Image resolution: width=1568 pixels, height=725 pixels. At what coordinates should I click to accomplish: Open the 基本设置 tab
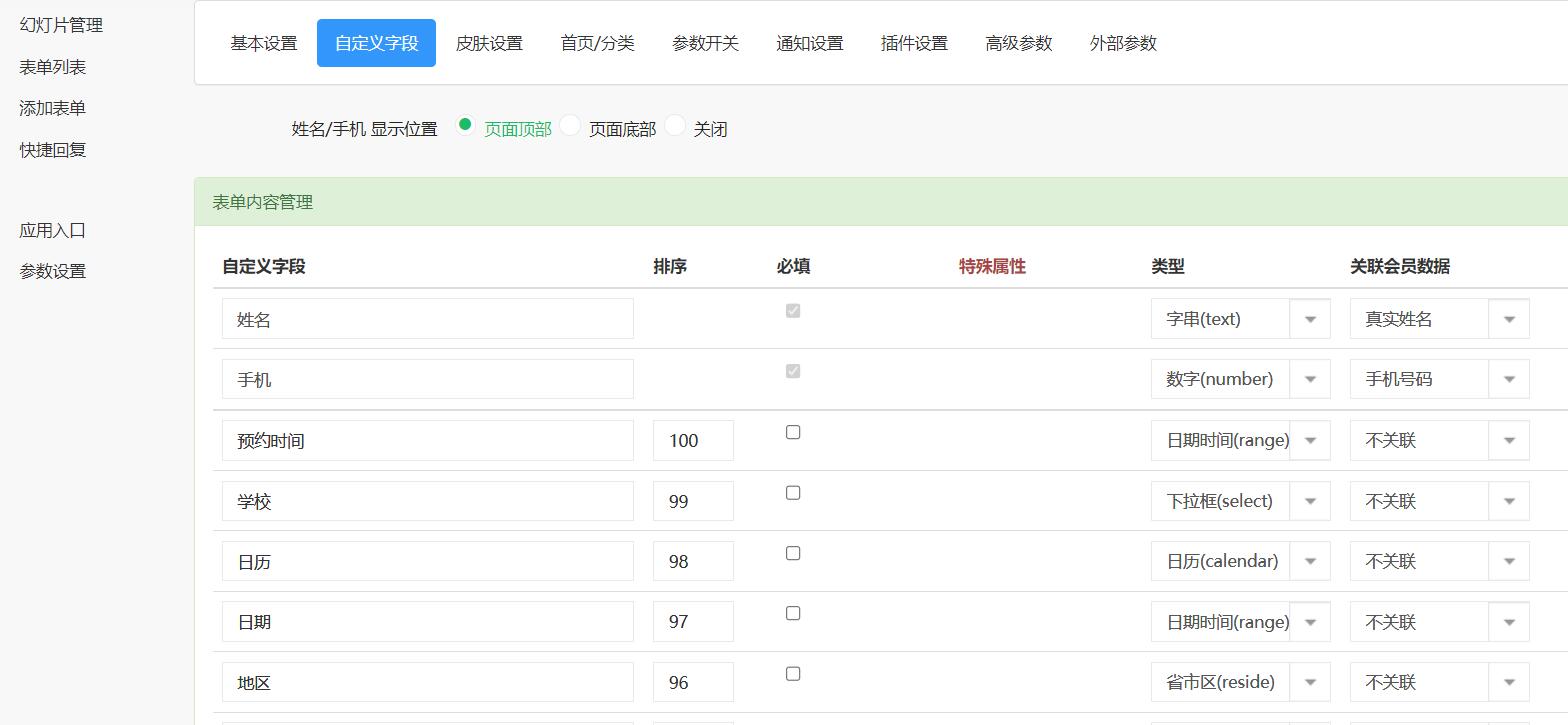pos(264,43)
